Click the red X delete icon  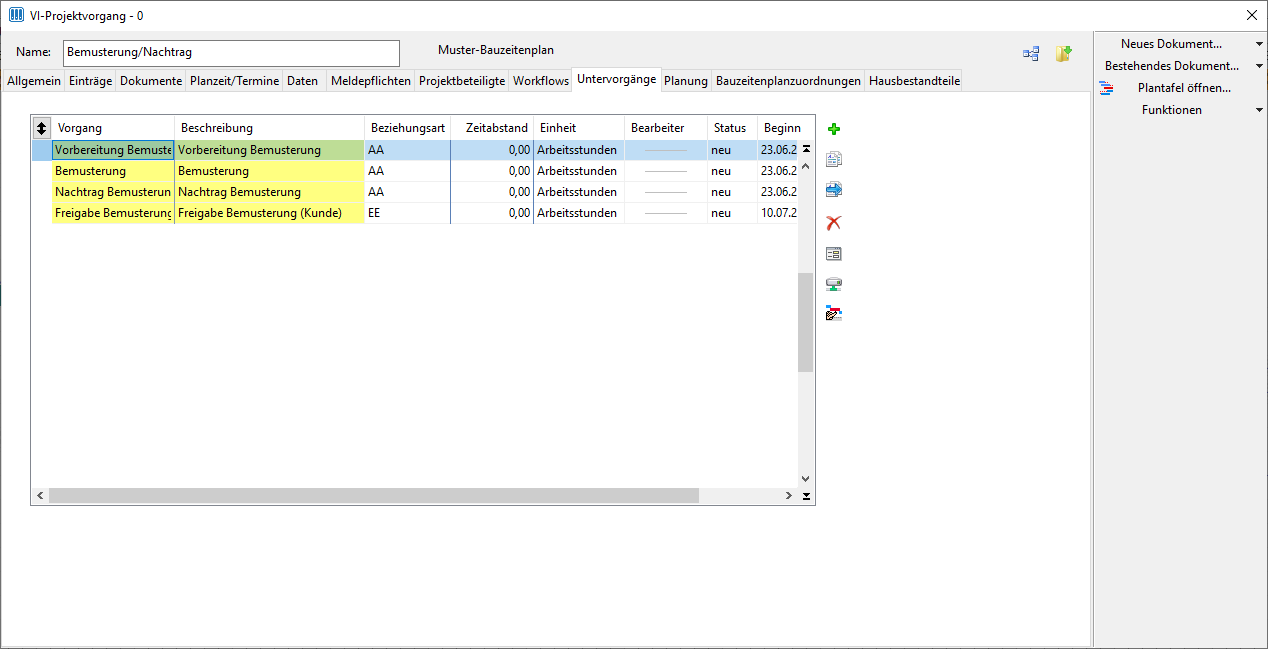(x=834, y=222)
